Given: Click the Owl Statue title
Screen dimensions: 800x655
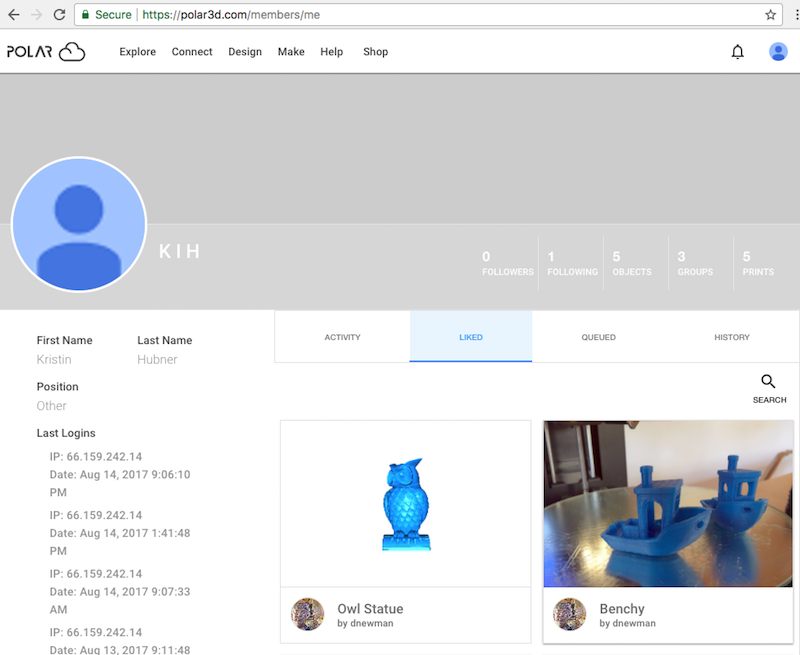Looking at the screenshot, I should [370, 609].
